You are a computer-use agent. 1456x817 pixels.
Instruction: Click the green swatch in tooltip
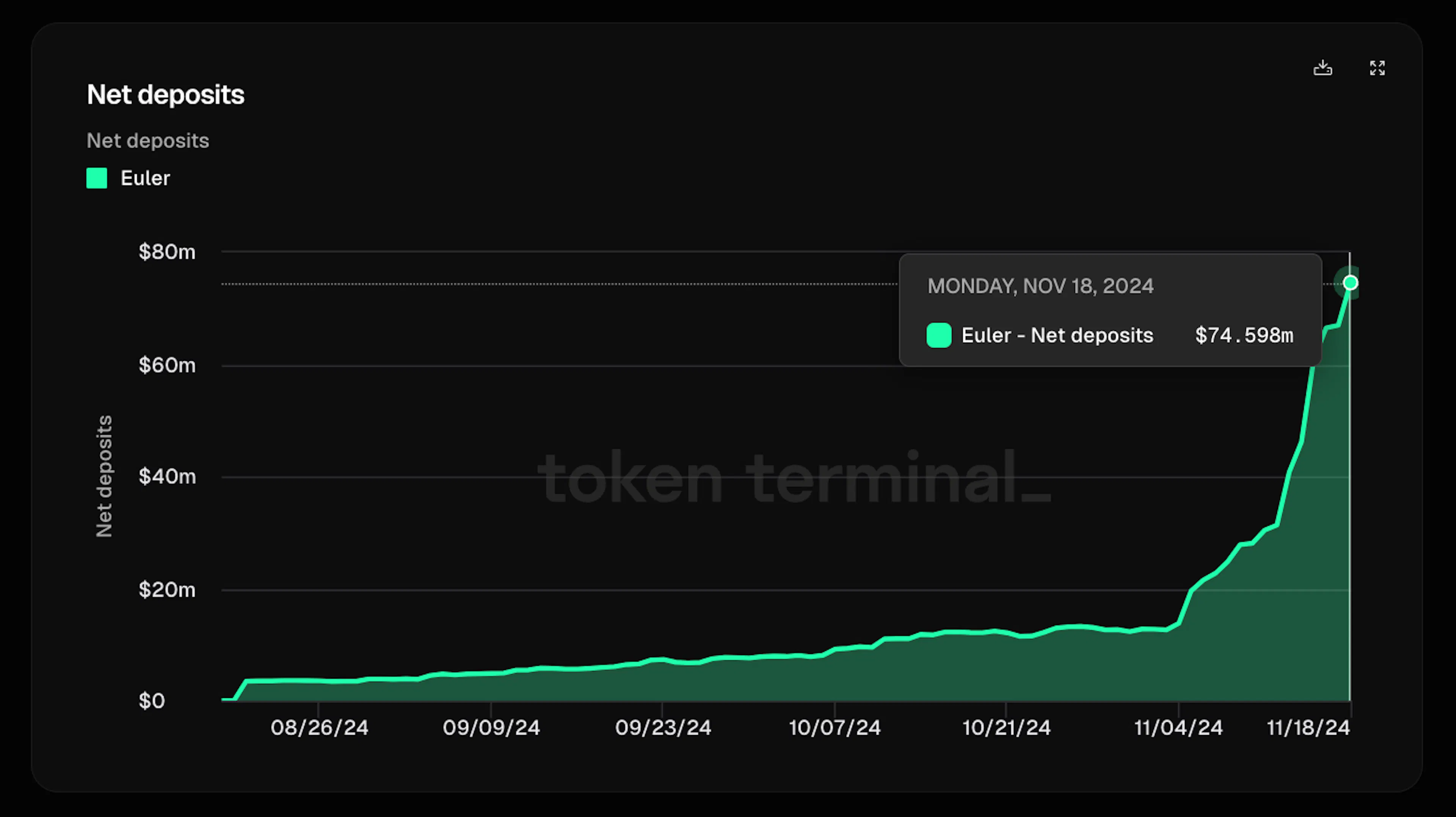(x=939, y=335)
